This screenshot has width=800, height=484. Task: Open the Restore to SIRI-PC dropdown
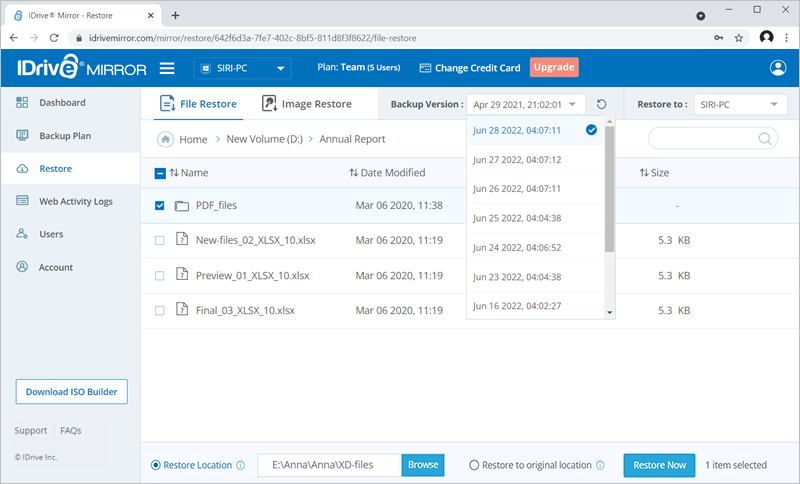point(741,105)
